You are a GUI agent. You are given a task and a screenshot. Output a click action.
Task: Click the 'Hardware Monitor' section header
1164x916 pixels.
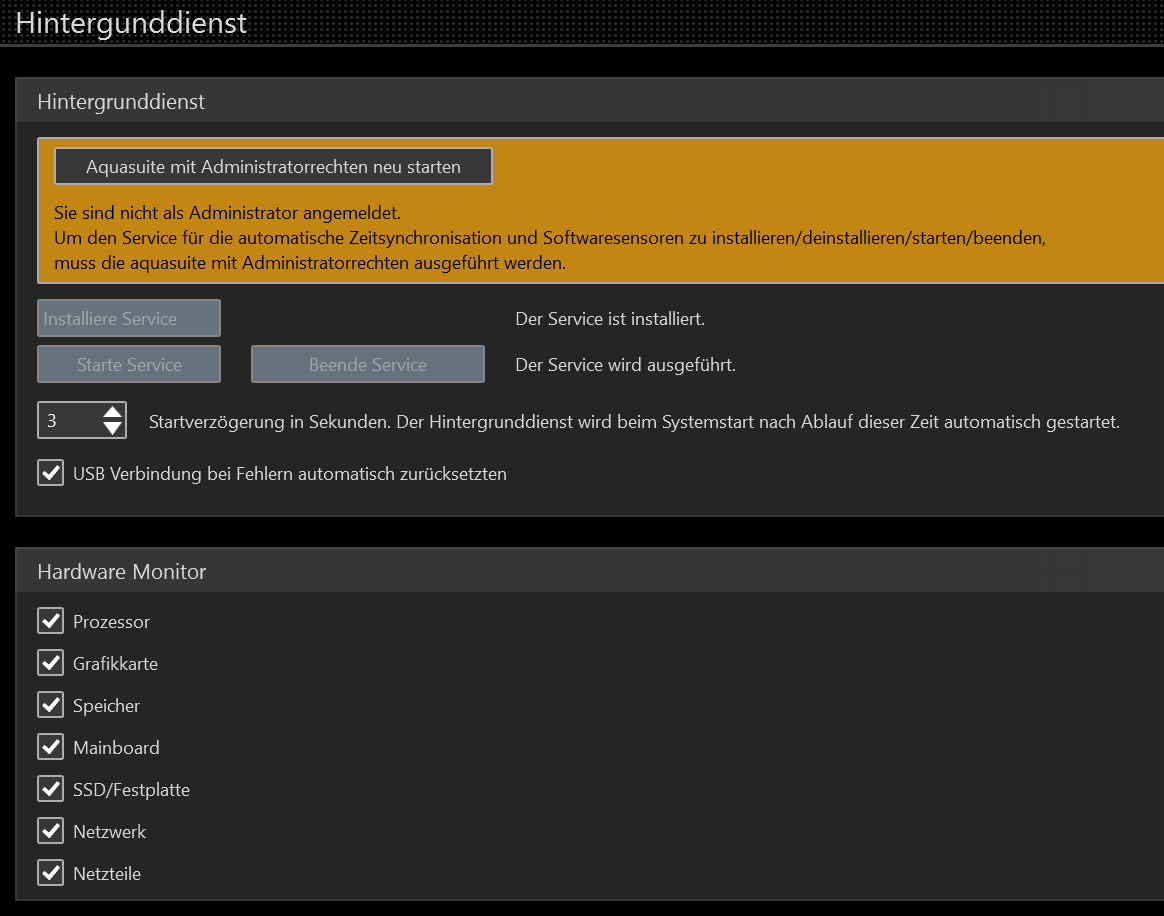point(590,571)
